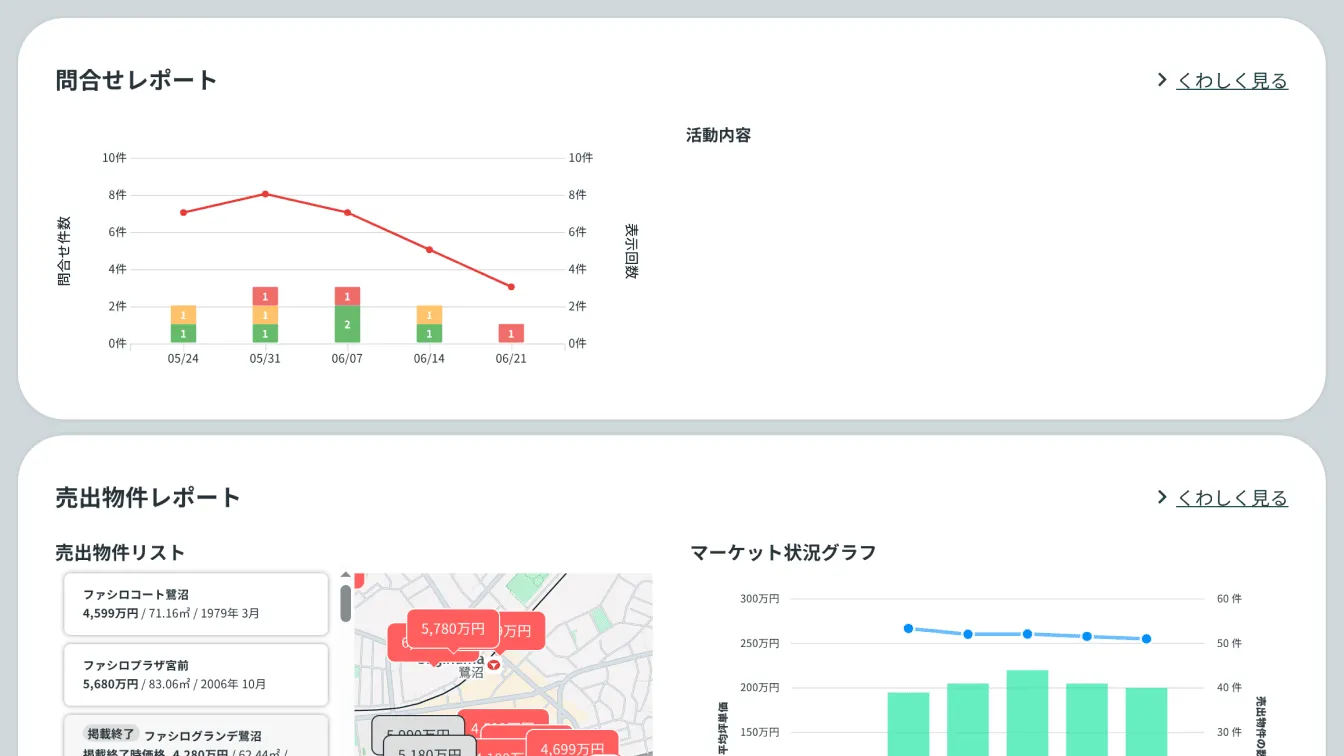Click chevron icon beside 売出物件レポート くわしく見る
This screenshot has width=1344, height=756.
[1162, 497]
